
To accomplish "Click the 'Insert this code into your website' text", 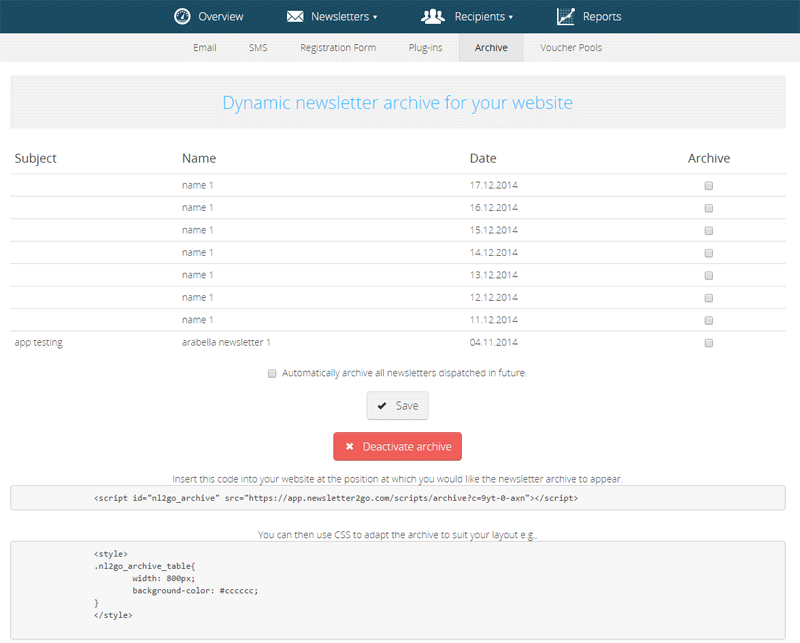I will coord(397,479).
